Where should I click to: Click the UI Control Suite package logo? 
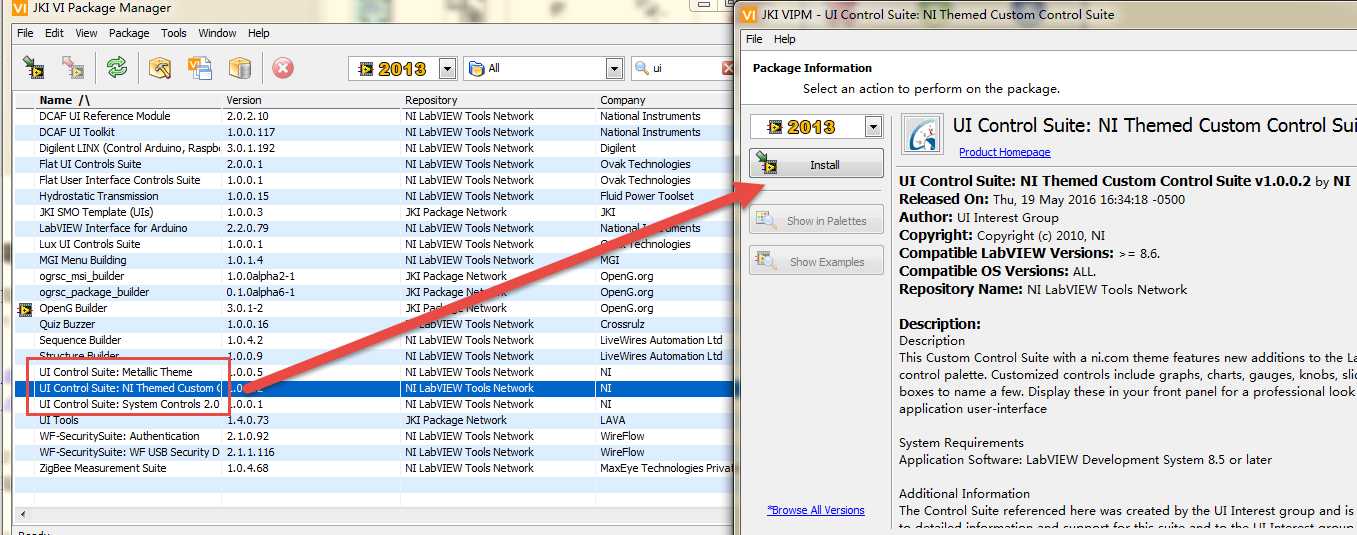[x=922, y=134]
